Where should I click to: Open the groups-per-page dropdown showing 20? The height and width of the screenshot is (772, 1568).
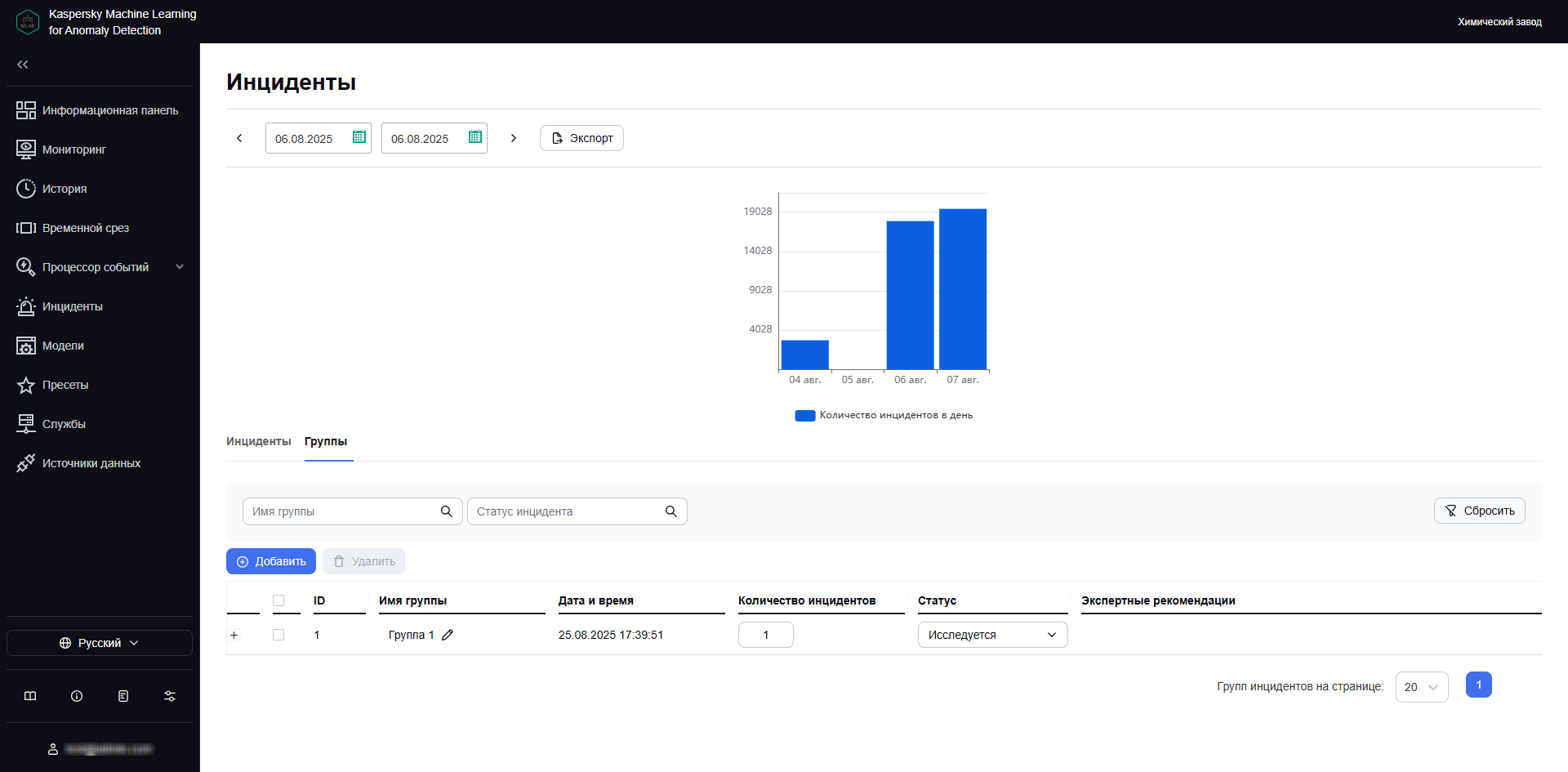click(x=1422, y=687)
